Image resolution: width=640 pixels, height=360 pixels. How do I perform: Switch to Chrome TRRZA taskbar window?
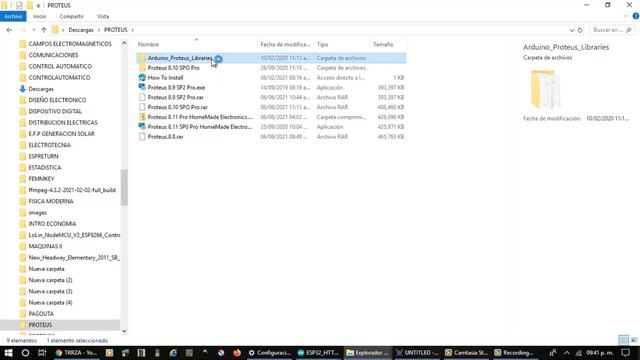pyautogui.click(x=76, y=353)
